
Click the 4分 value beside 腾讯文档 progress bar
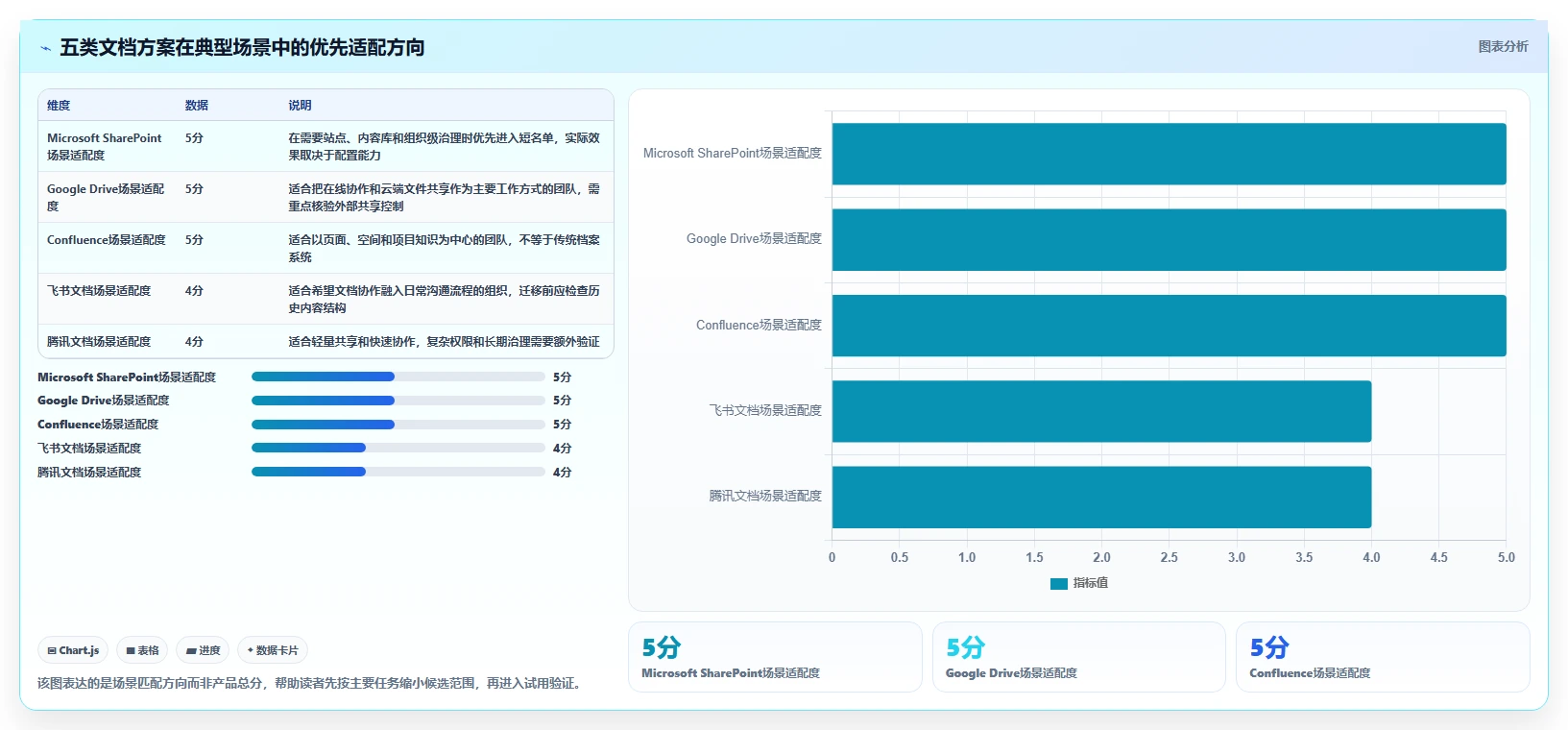pos(562,473)
